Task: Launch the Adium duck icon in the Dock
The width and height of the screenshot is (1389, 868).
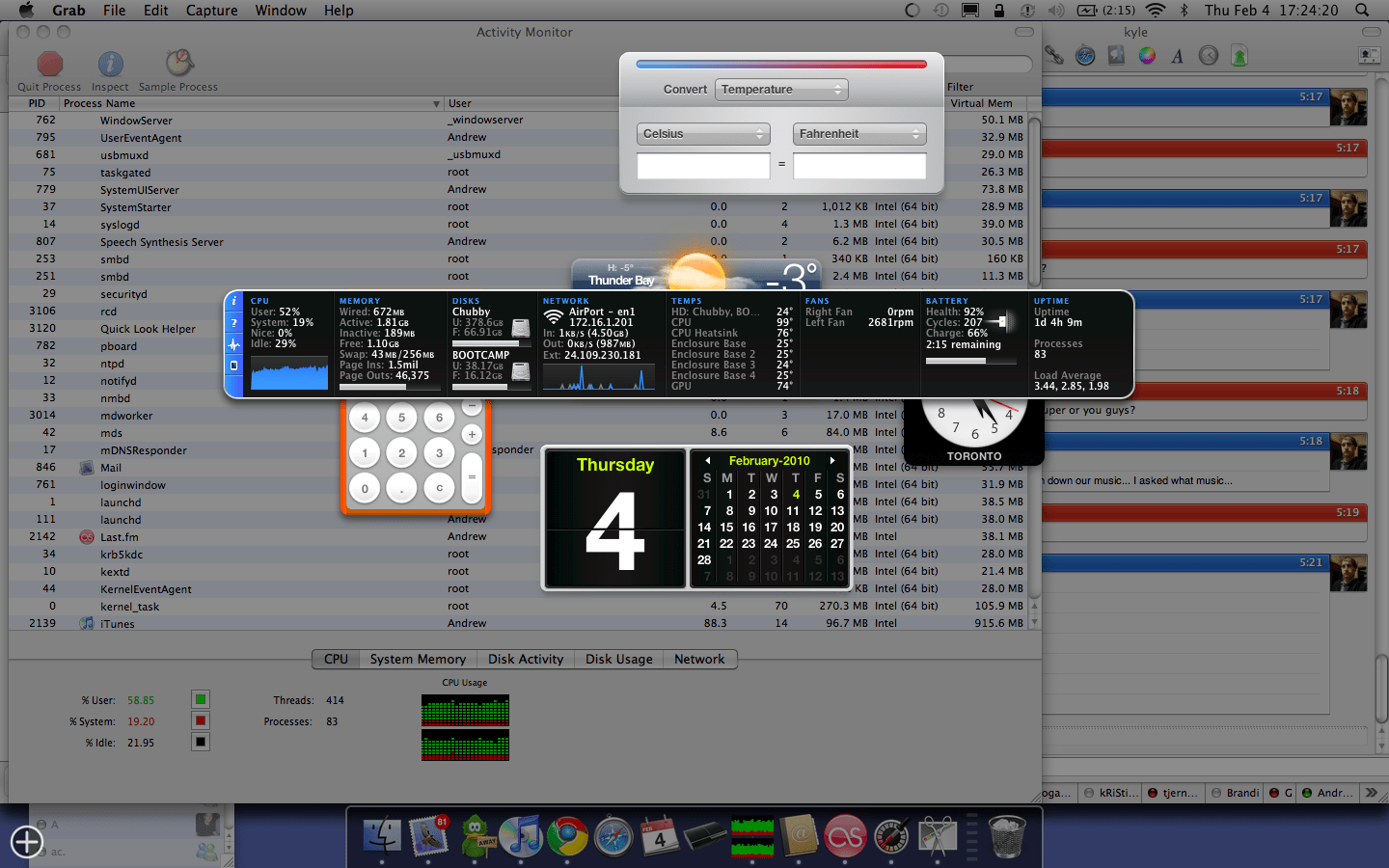Action: [x=476, y=838]
